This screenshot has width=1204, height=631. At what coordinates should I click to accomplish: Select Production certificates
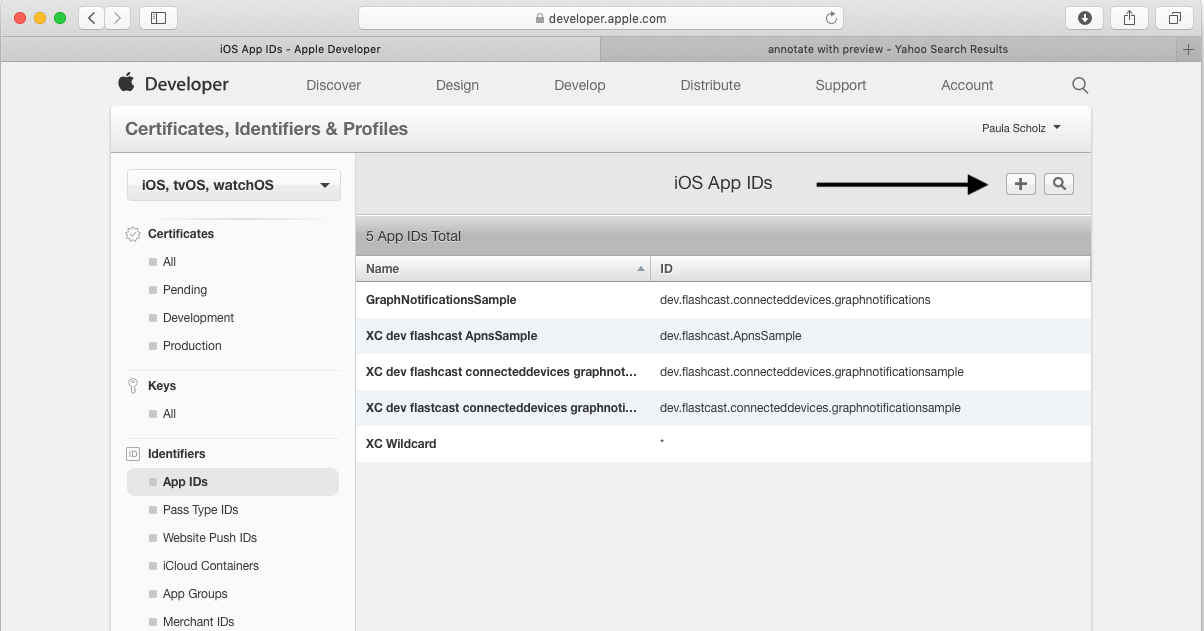192,346
